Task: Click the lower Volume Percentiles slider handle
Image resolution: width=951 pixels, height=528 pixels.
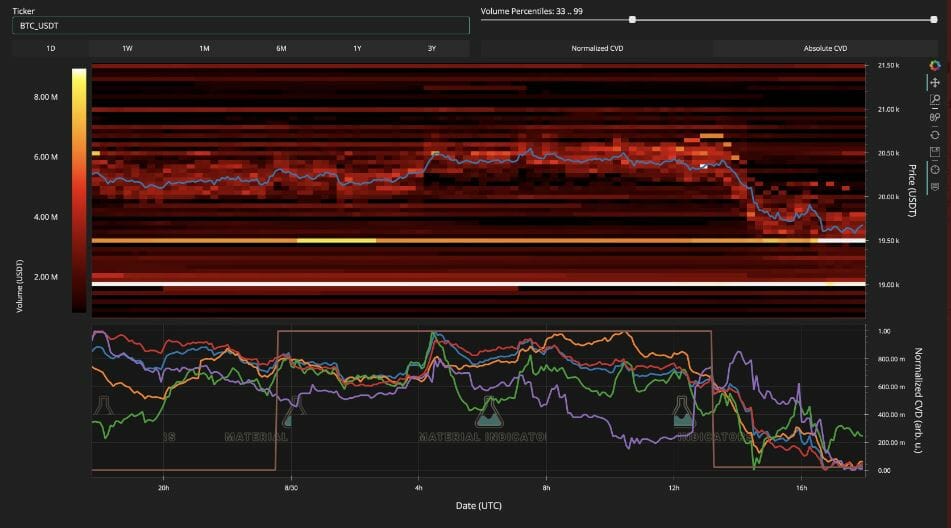Action: [632, 19]
